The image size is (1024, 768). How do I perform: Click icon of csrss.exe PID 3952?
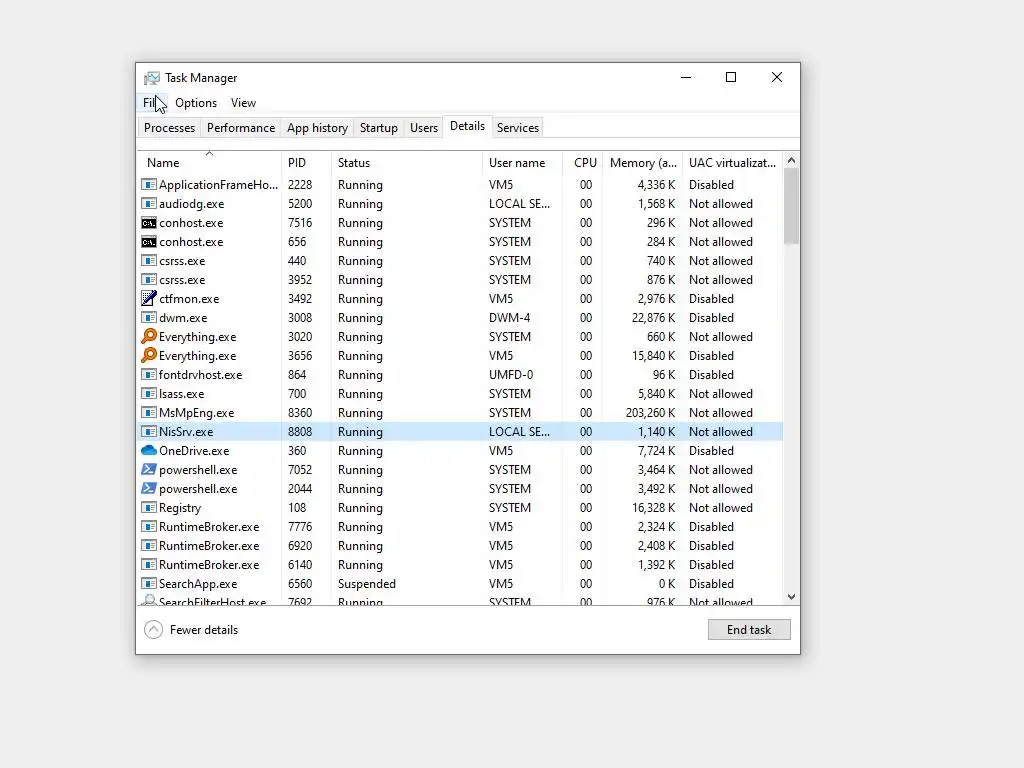[x=149, y=280]
